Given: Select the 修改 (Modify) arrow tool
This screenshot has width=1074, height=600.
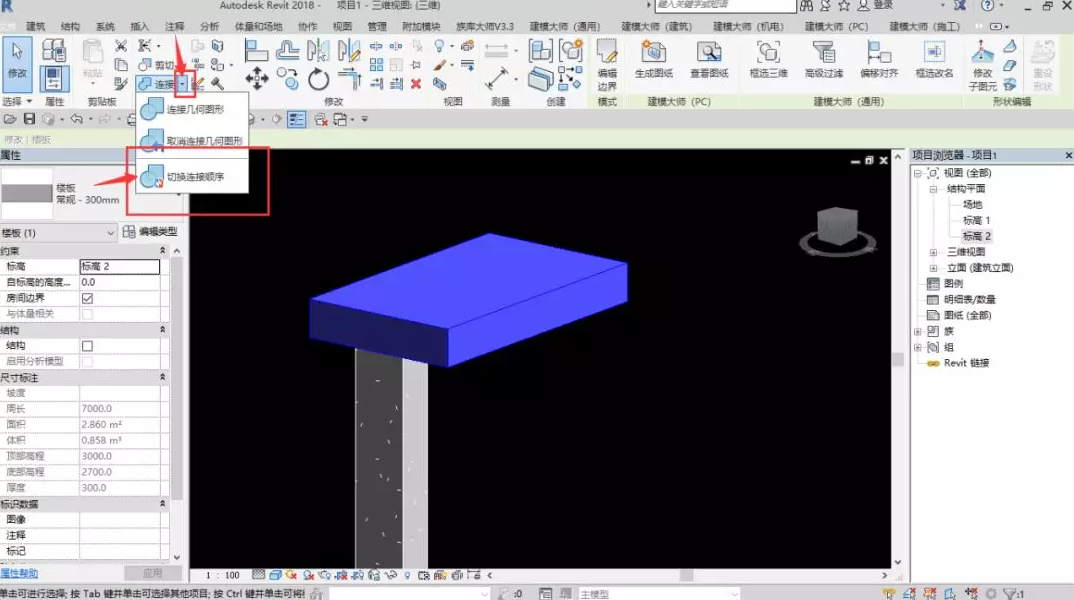Looking at the screenshot, I should pos(17,58).
